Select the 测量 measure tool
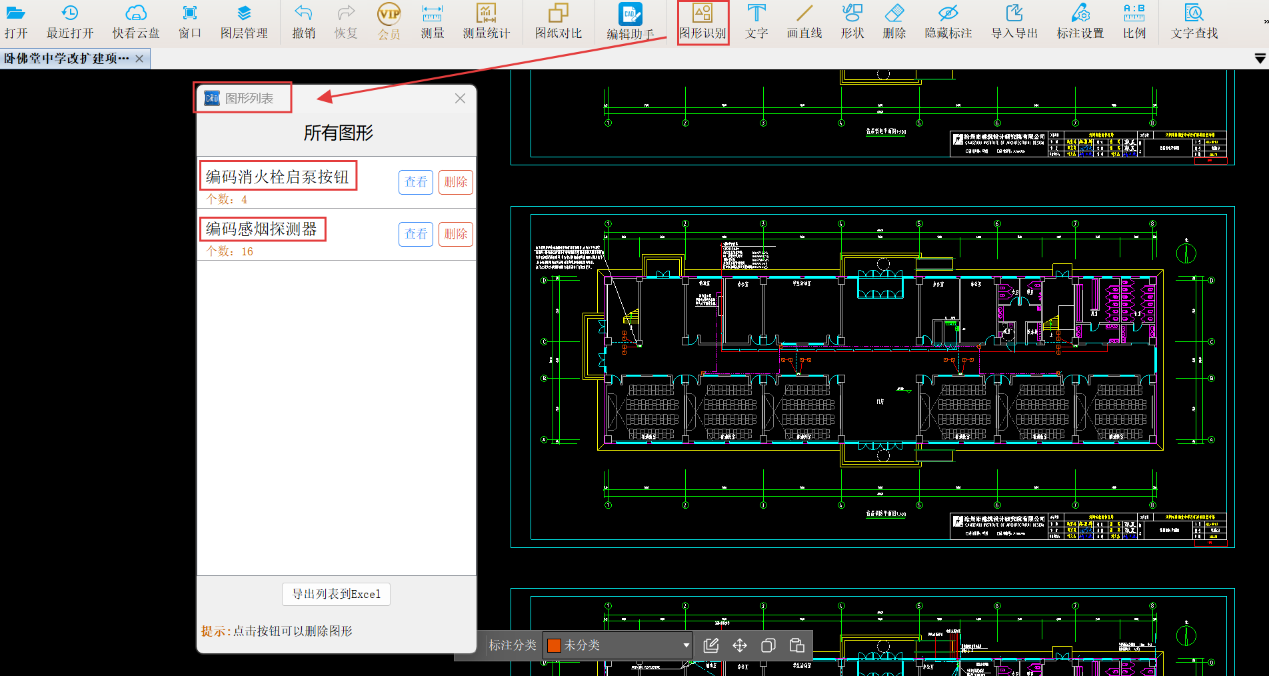 (x=432, y=21)
